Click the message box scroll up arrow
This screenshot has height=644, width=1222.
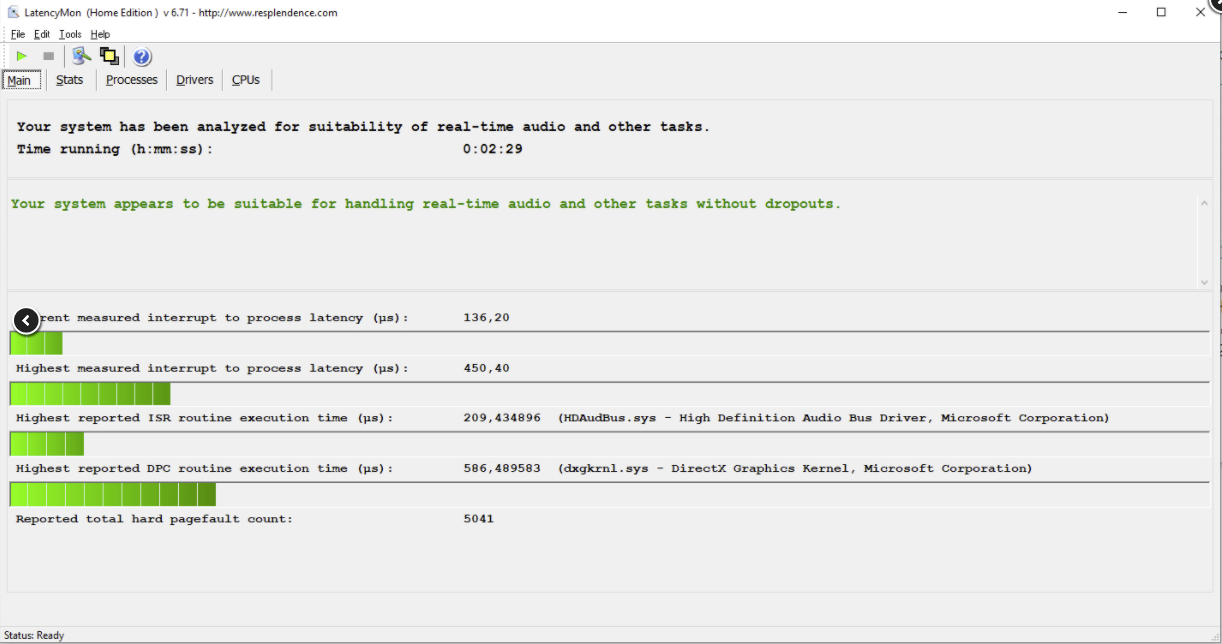[1204, 203]
